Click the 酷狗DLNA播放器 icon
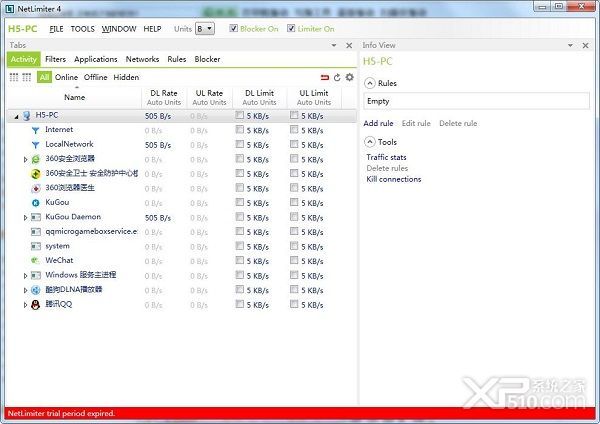 (x=36, y=290)
